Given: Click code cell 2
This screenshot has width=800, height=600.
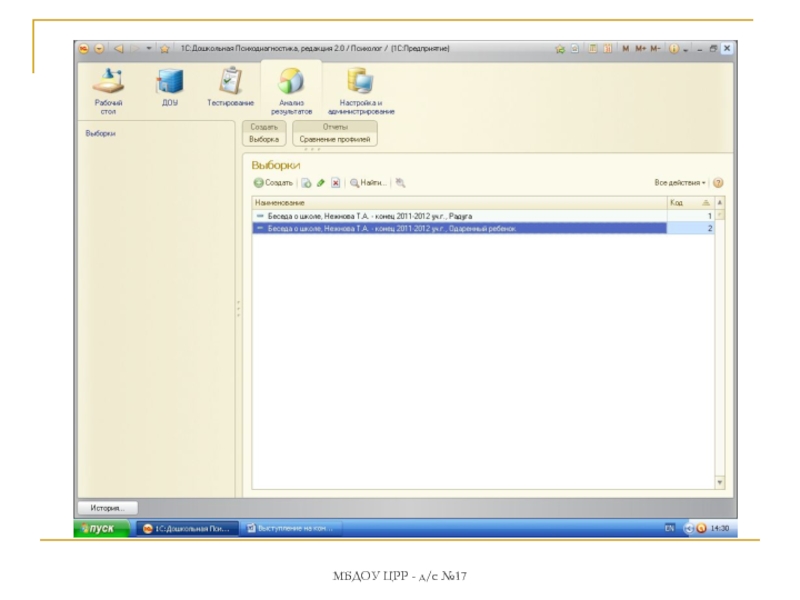Looking at the screenshot, I should click(x=690, y=229).
